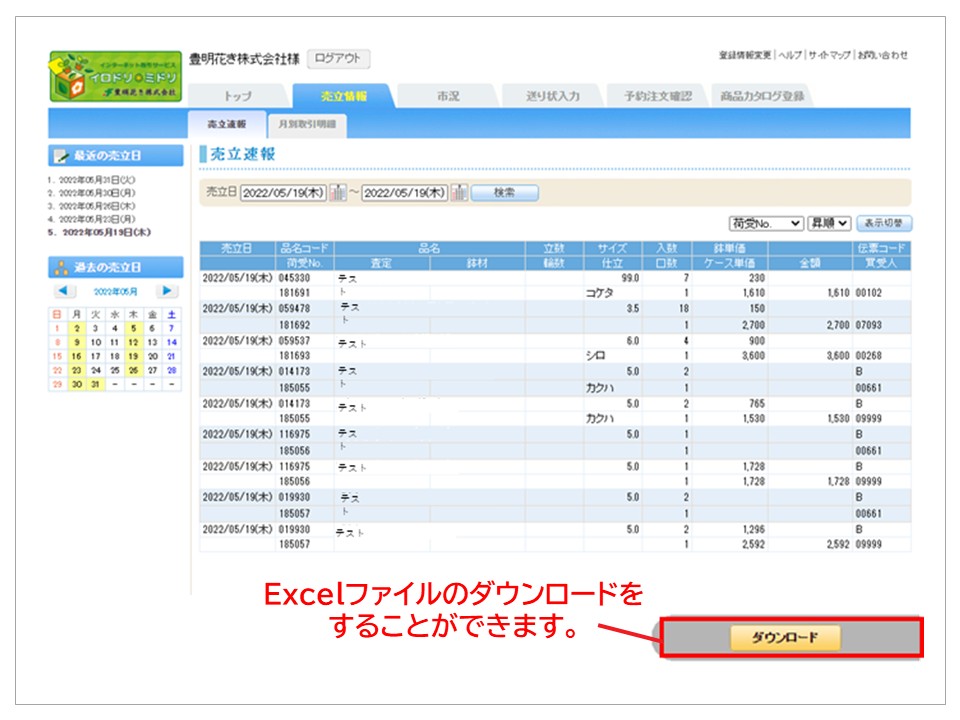Image resolution: width=960 pixels, height=720 pixels.
Task: Switch to 月別取引明細 sub-tab
Action: point(306,124)
